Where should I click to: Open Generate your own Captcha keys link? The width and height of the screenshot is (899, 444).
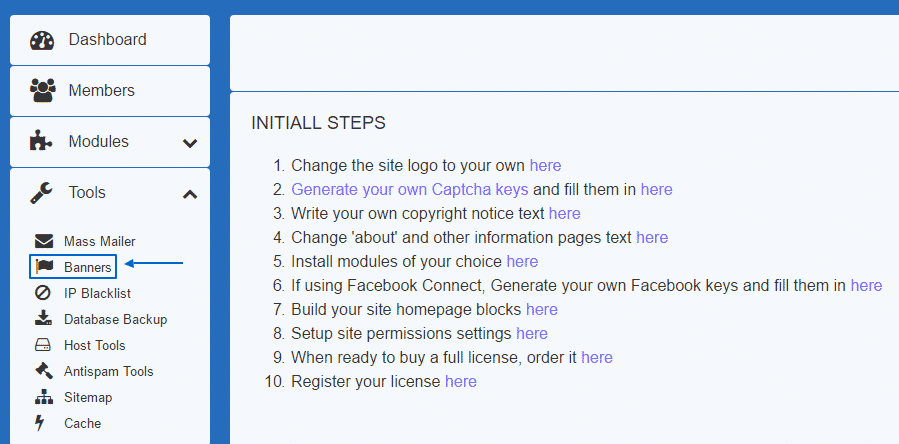[x=409, y=189]
